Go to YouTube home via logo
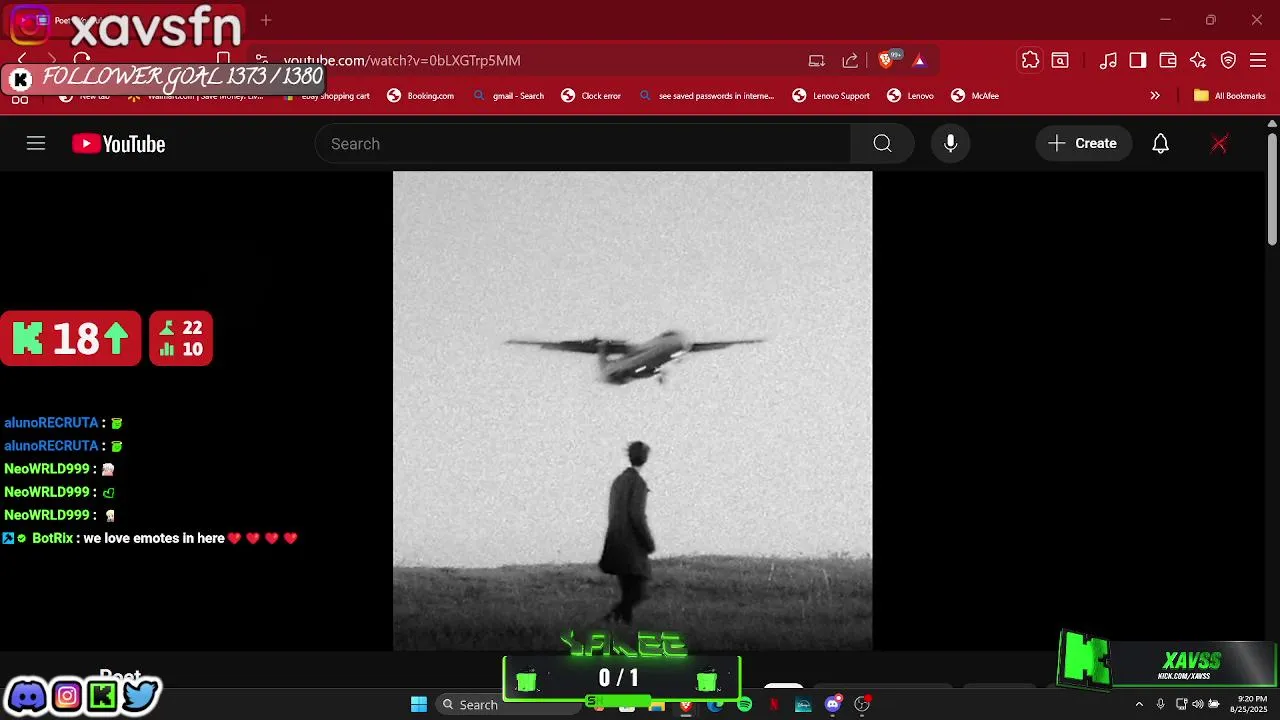Screen dimensions: 1280x720 (119, 144)
